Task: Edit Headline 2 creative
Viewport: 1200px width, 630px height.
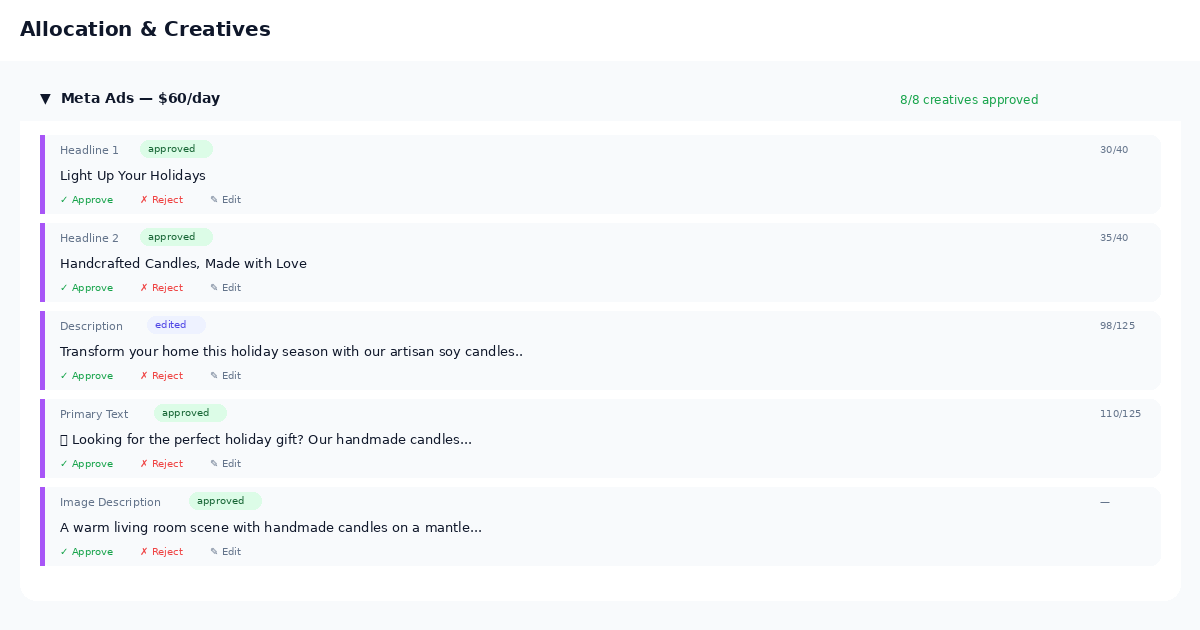Action: [x=225, y=288]
